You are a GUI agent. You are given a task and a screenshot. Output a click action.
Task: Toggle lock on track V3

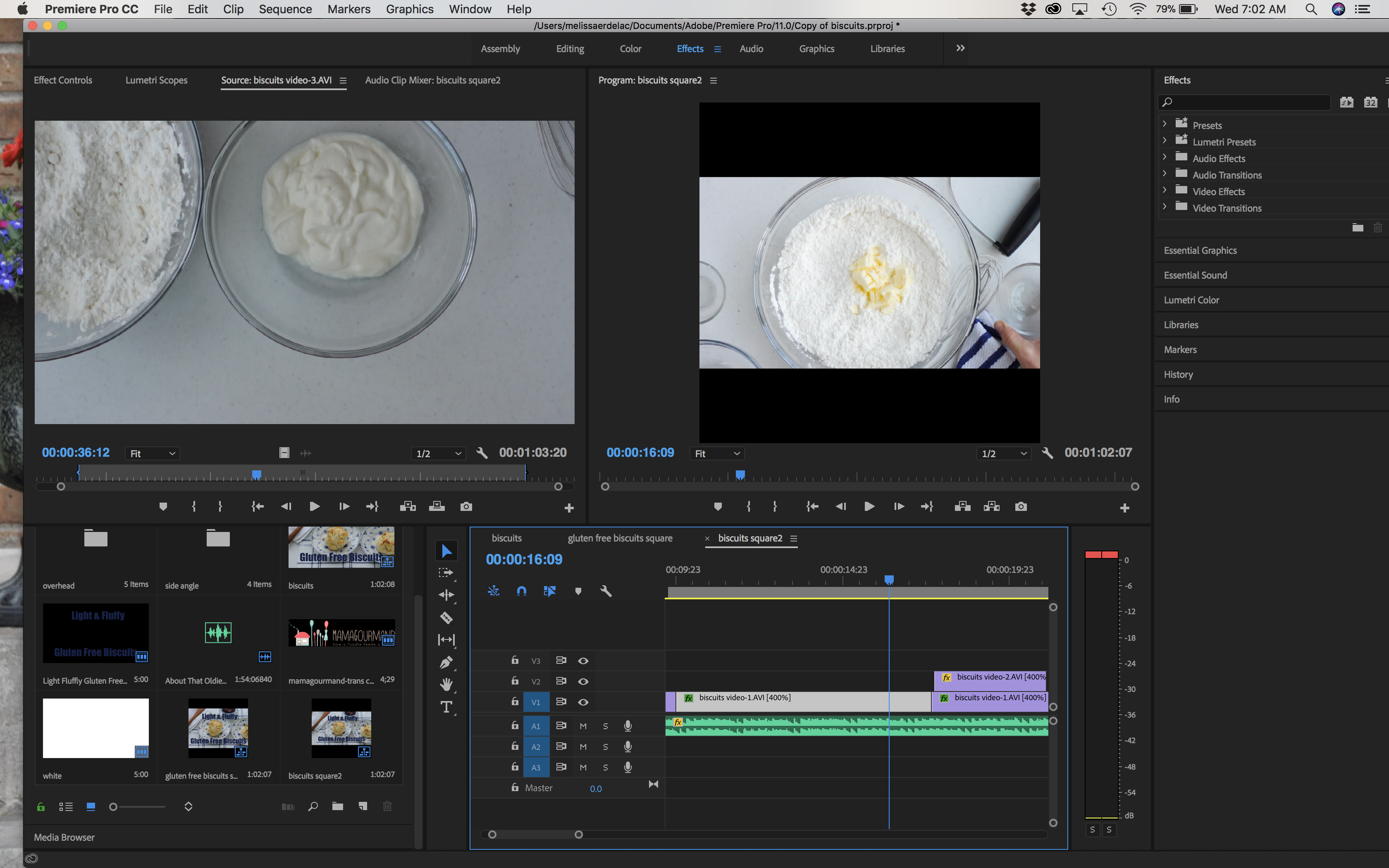515,660
